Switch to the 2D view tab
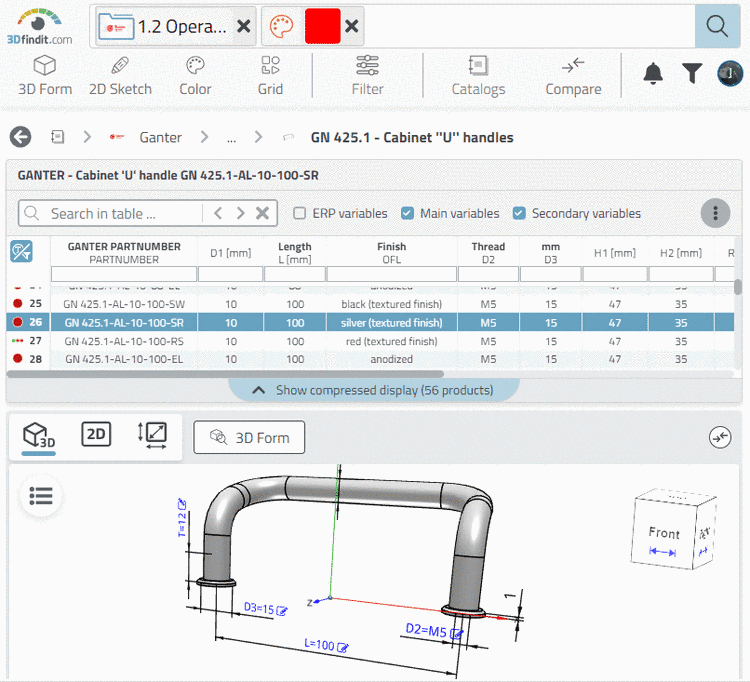Viewport: 750px width, 682px height. pyautogui.click(x=96, y=434)
